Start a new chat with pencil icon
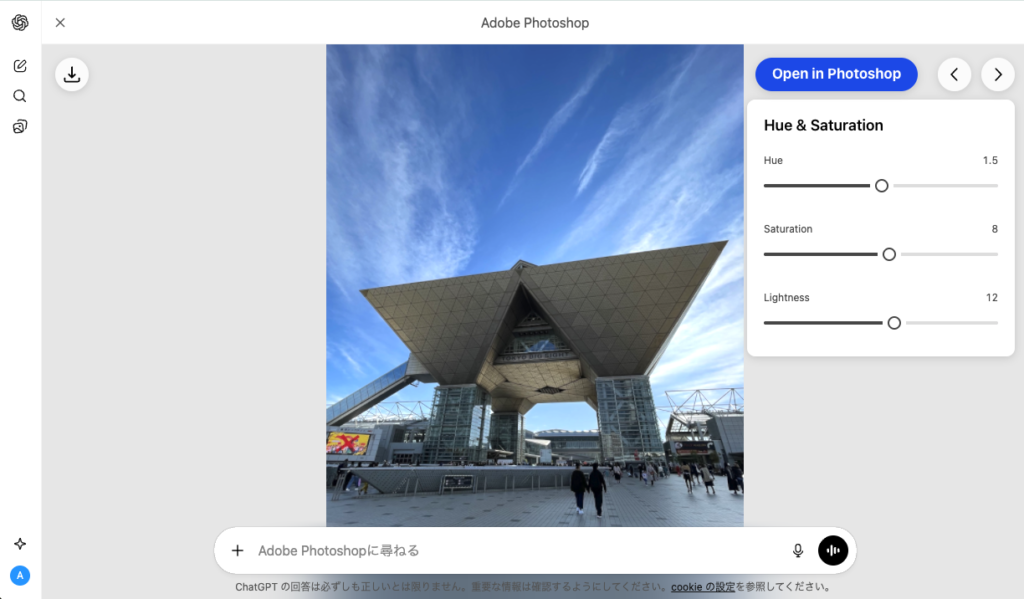The height and width of the screenshot is (599, 1024). [x=20, y=66]
